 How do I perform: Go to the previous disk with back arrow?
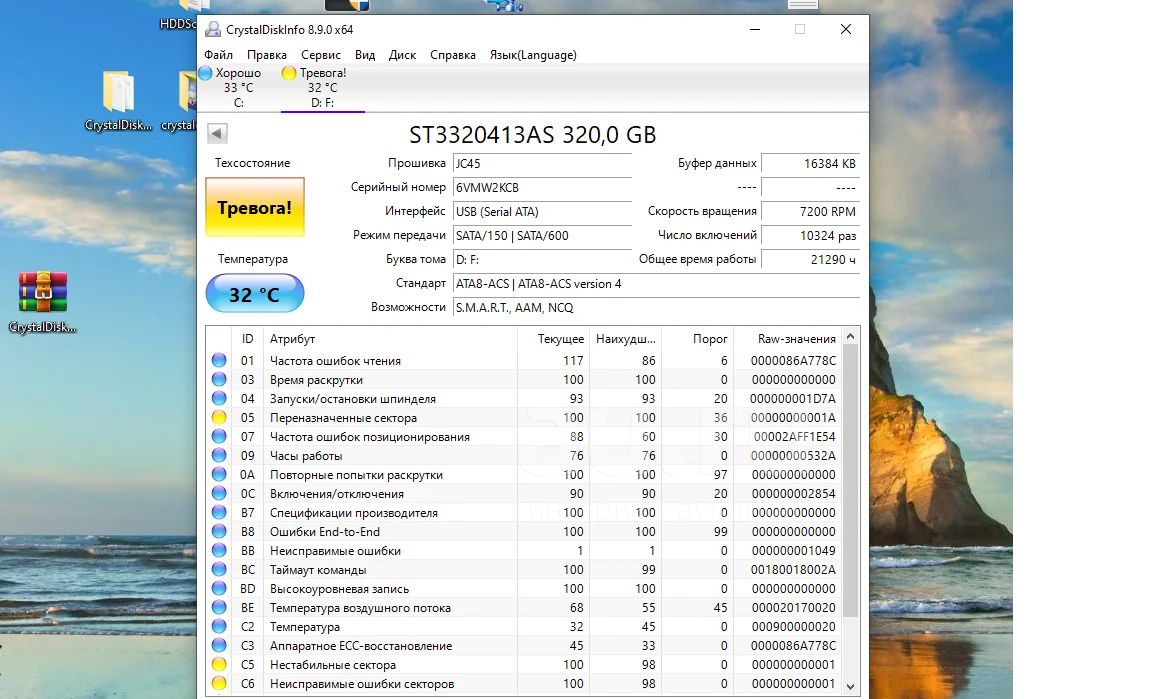[217, 133]
